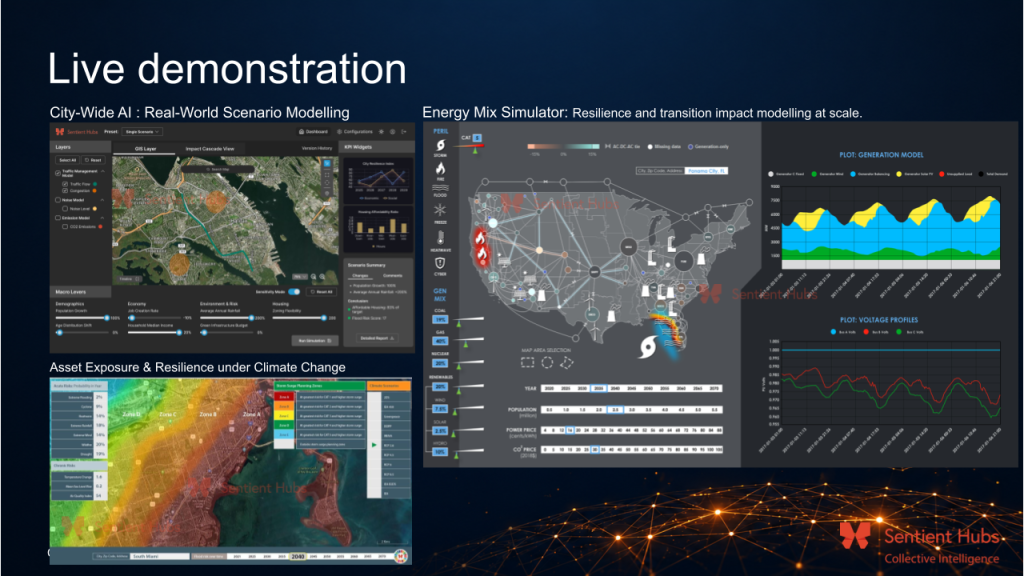Choose circle map area selection tool
The width and height of the screenshot is (1024, 576).
pos(547,362)
